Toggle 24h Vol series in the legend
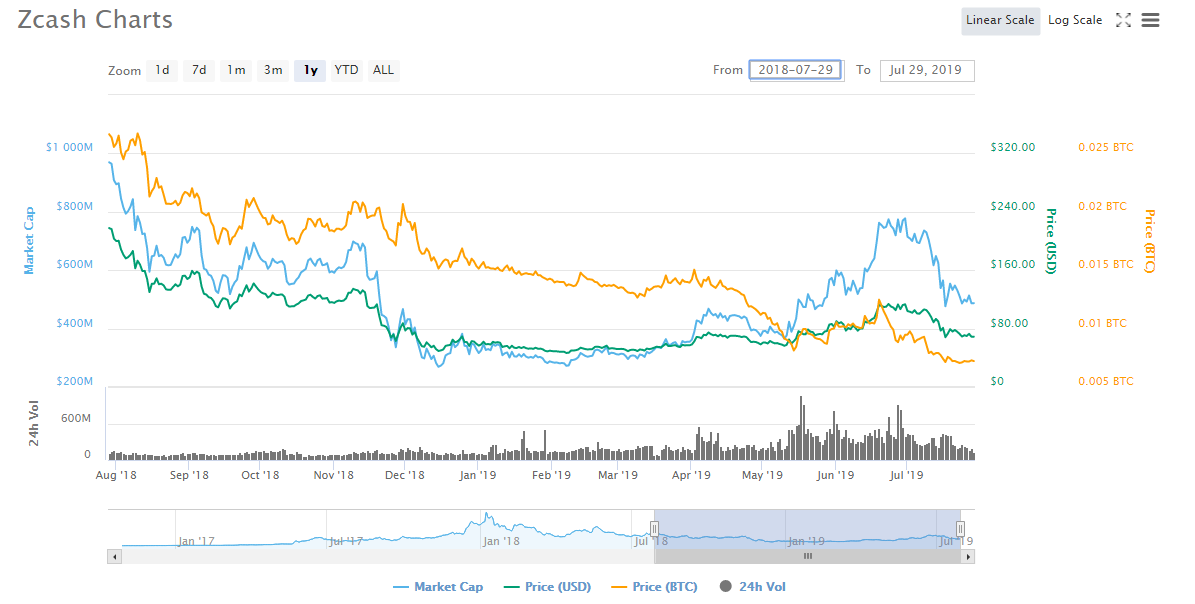 tap(752, 586)
